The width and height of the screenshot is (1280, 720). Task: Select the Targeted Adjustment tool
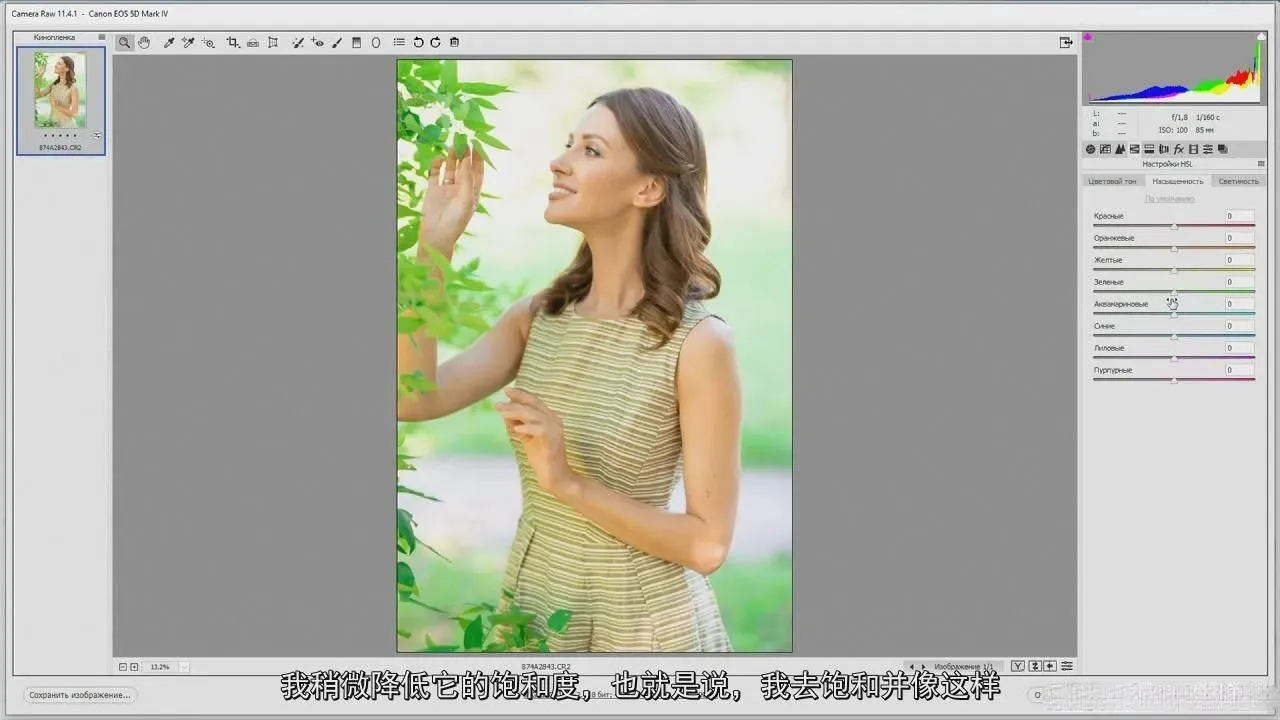pyautogui.click(x=208, y=43)
